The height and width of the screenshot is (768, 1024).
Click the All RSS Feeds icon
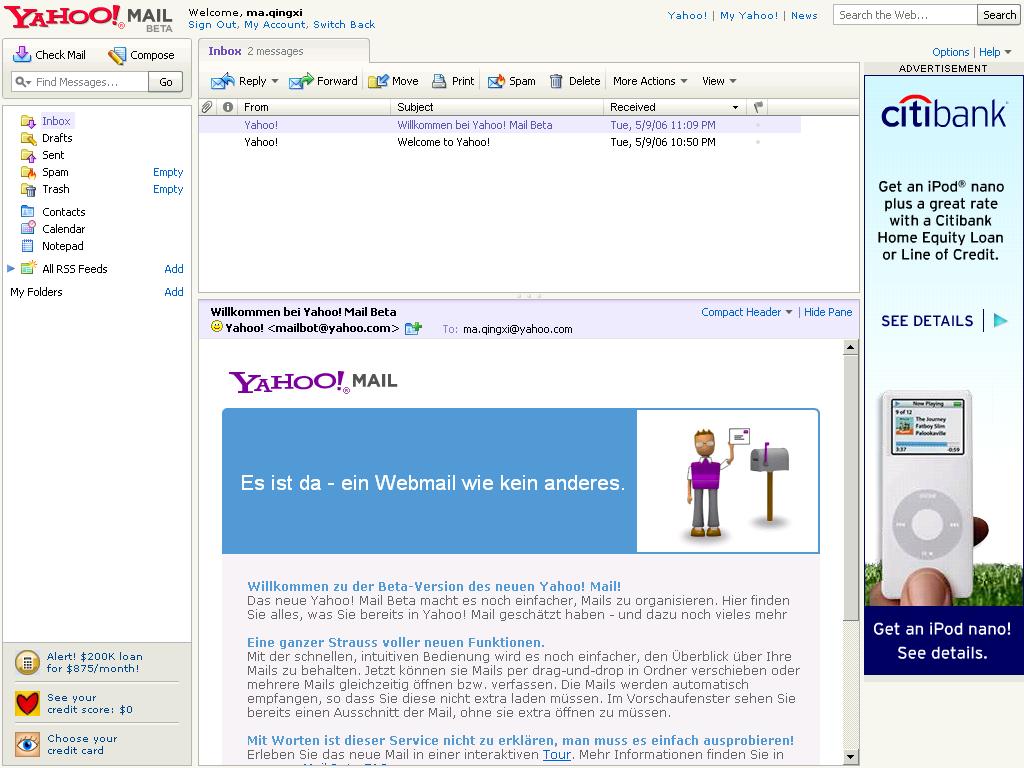[x=28, y=268]
